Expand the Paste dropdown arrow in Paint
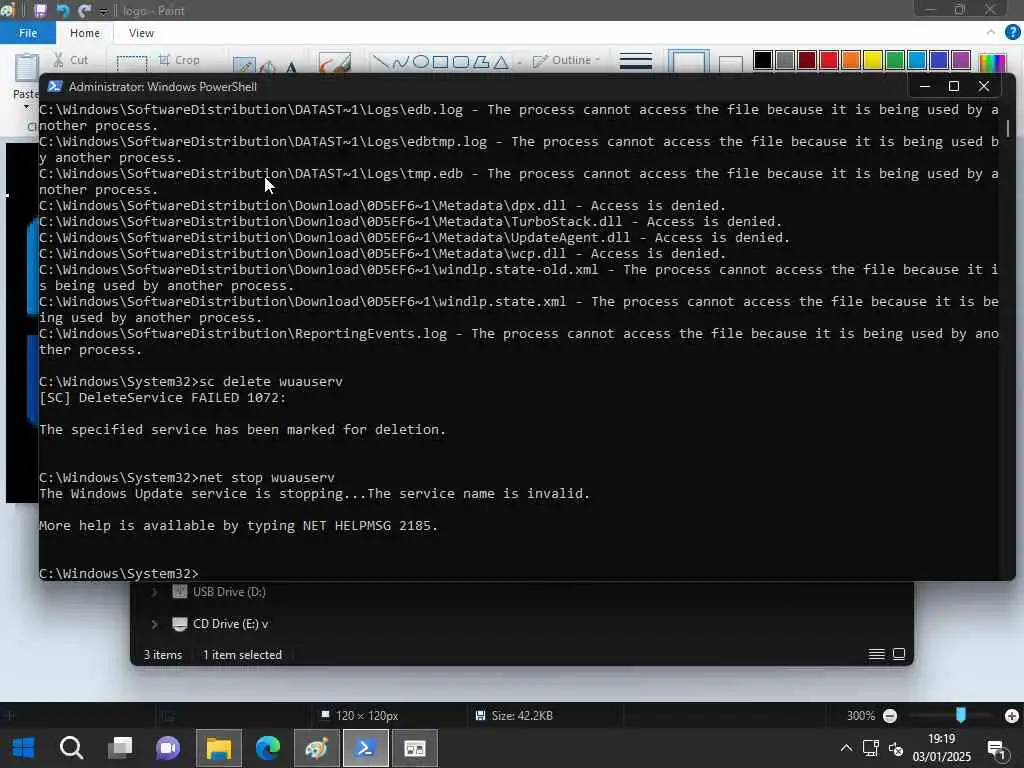 pos(27,106)
